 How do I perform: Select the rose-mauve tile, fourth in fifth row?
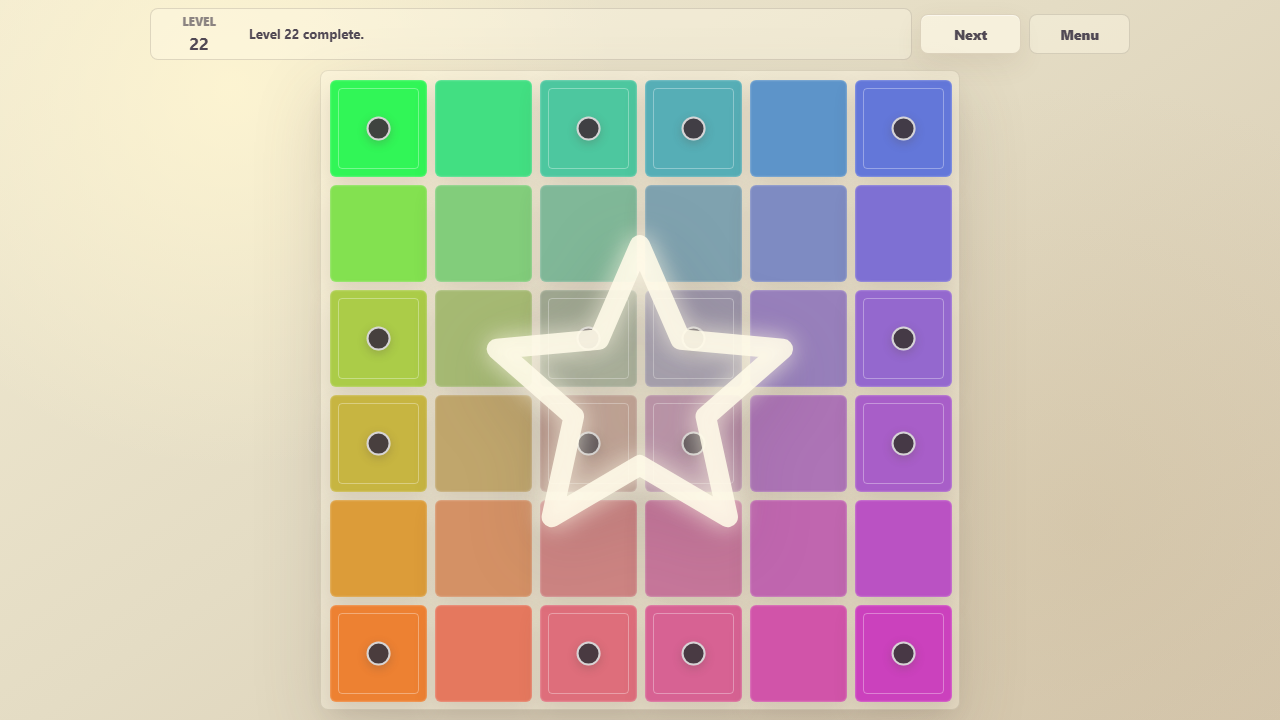tap(693, 548)
